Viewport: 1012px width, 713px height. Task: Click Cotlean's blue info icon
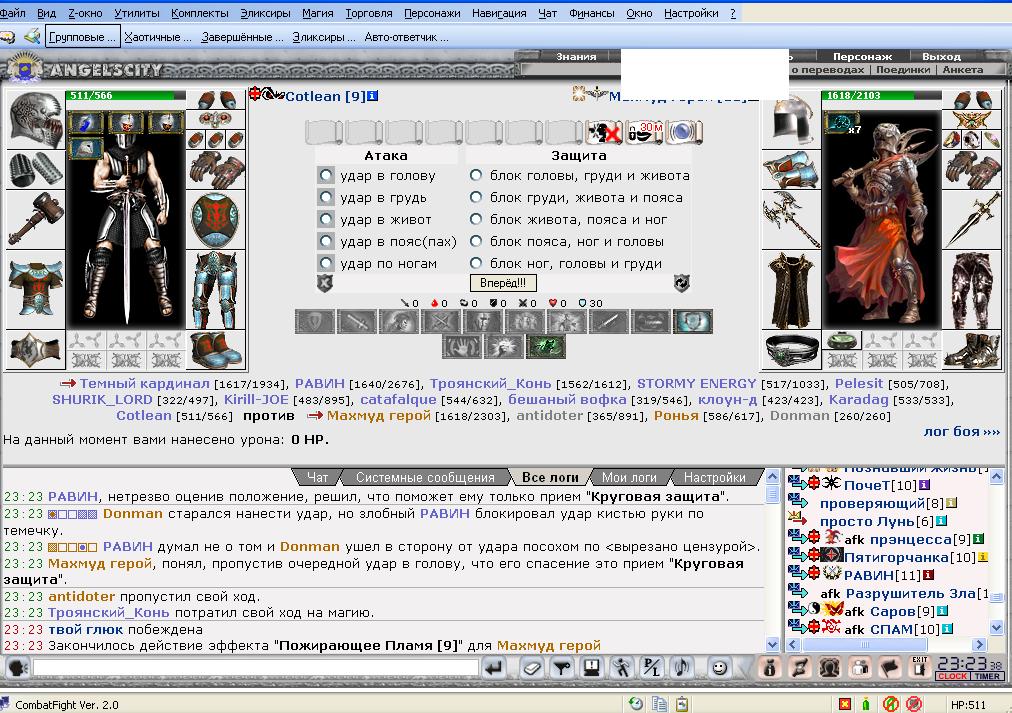coord(372,96)
